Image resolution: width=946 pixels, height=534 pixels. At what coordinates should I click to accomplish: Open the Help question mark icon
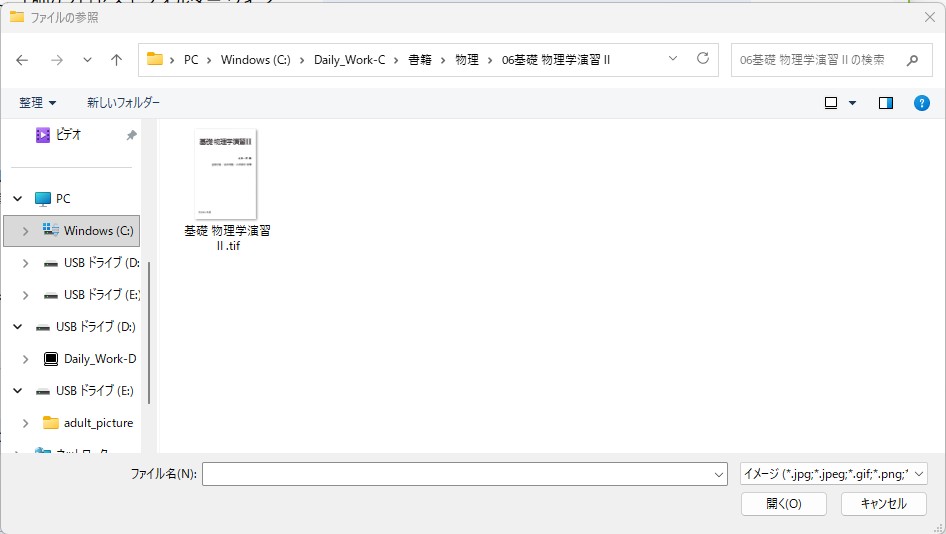(922, 103)
